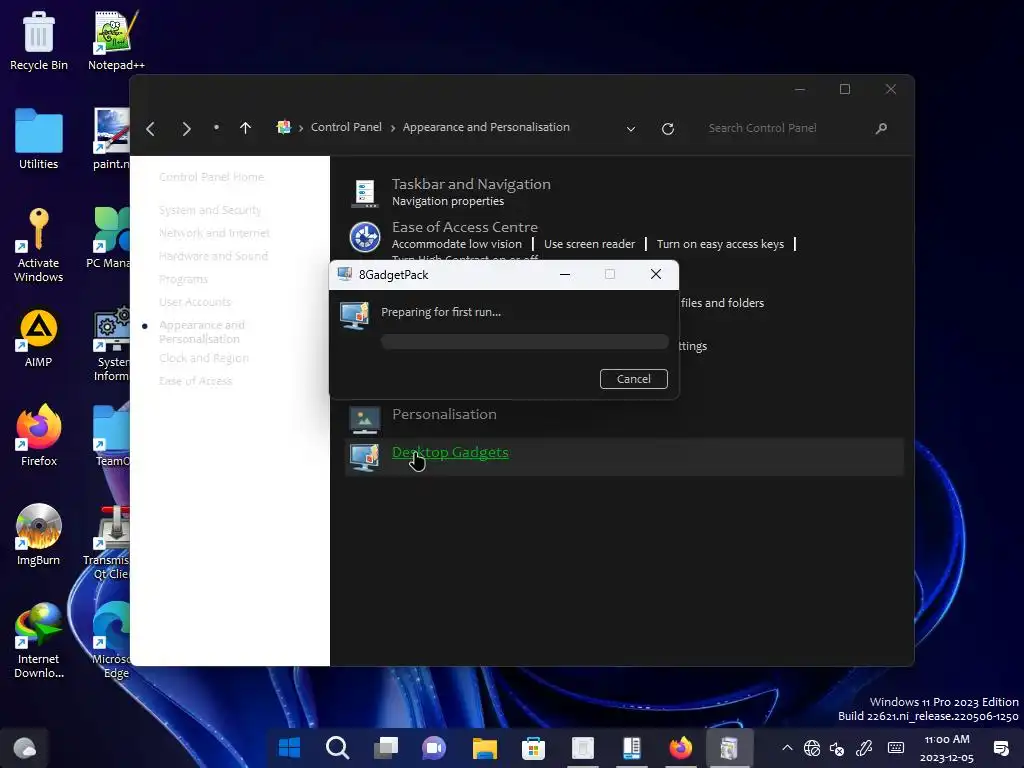This screenshot has height=768, width=1024.
Task: Open Control Panel Home in sidebar
Action: point(212,177)
